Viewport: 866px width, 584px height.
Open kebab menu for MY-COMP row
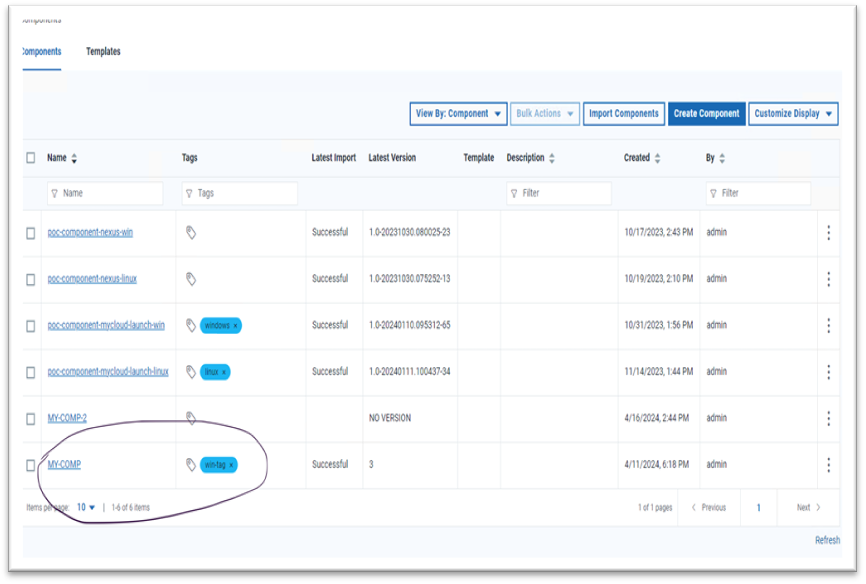pos(828,465)
